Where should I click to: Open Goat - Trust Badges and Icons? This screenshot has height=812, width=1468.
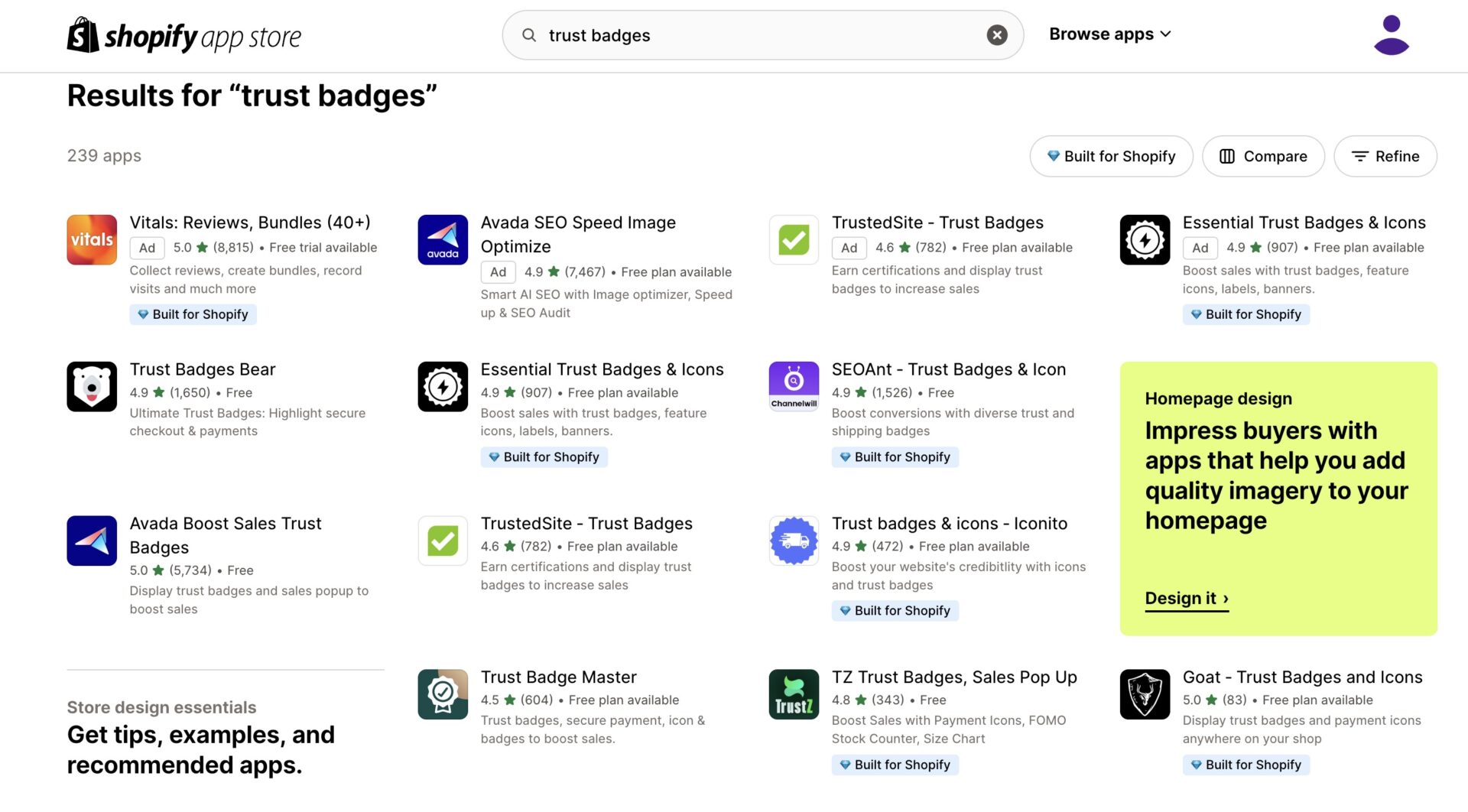point(1302,677)
